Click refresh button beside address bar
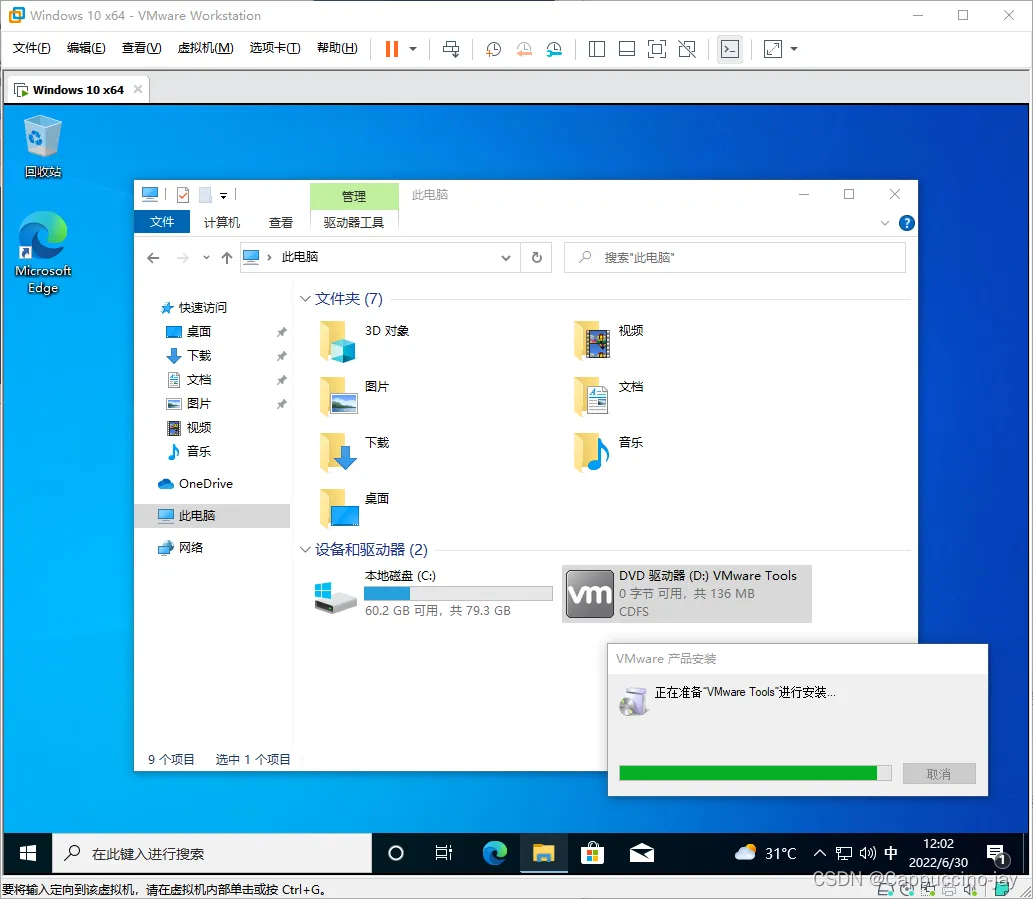The width and height of the screenshot is (1033, 899). [x=536, y=258]
